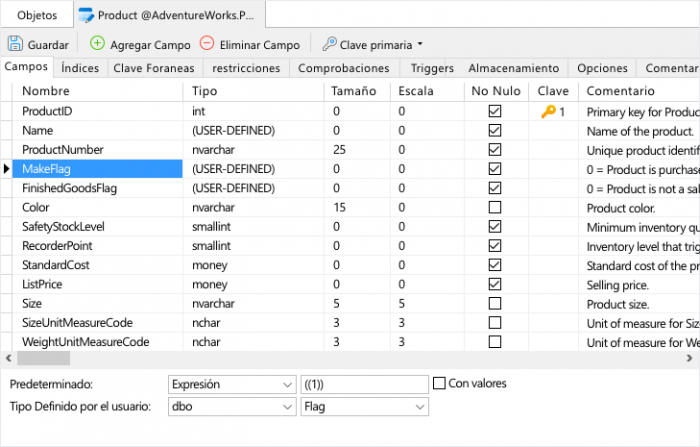Click the Escala column header
700x447 pixels.
coord(427,91)
